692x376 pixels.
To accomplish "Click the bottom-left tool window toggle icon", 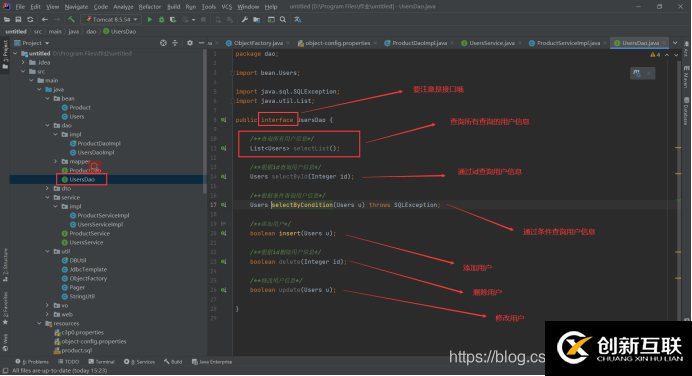I will 5,371.
